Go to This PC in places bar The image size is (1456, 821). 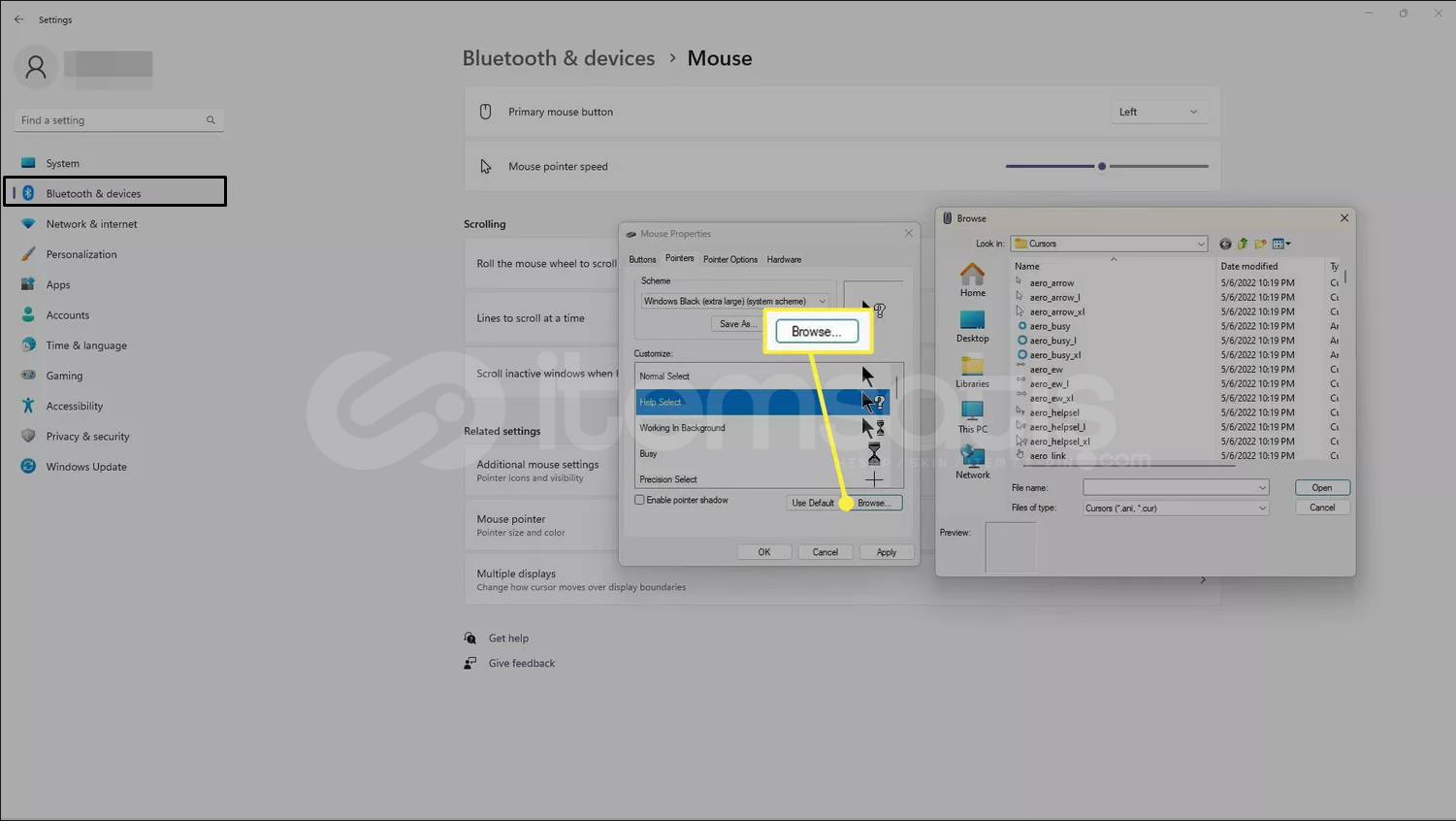point(972,415)
